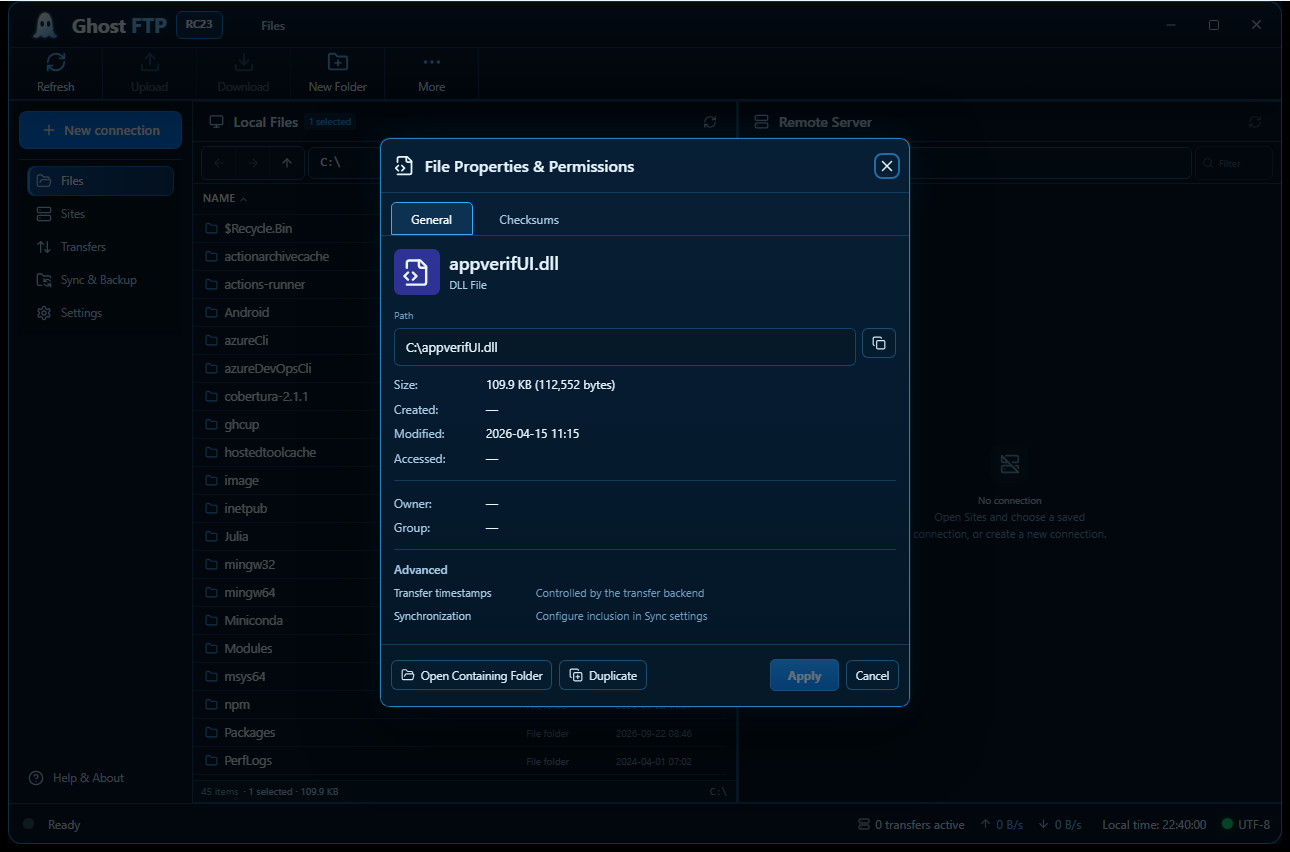The width and height of the screenshot is (1290, 852).
Task: Close the File Properties dialog
Action: click(886, 166)
